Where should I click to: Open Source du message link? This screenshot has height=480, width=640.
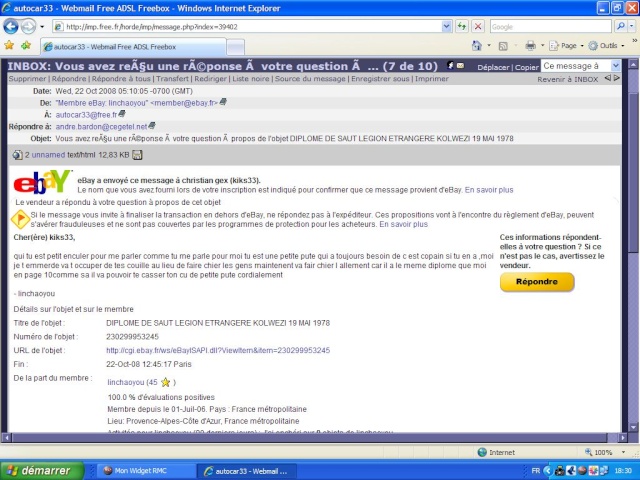[x=310, y=79]
